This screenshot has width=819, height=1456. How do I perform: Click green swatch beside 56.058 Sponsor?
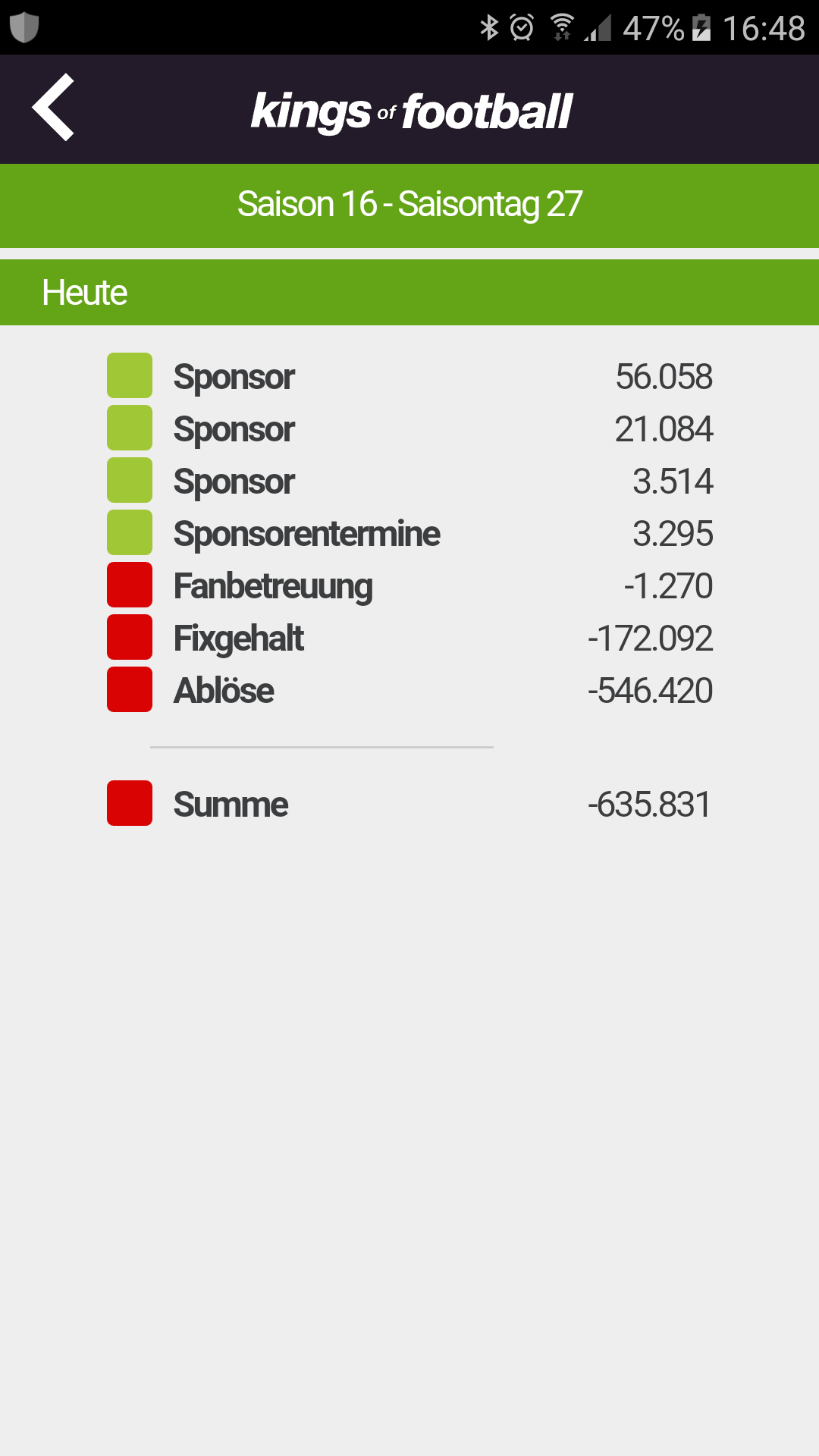pyautogui.click(x=130, y=375)
